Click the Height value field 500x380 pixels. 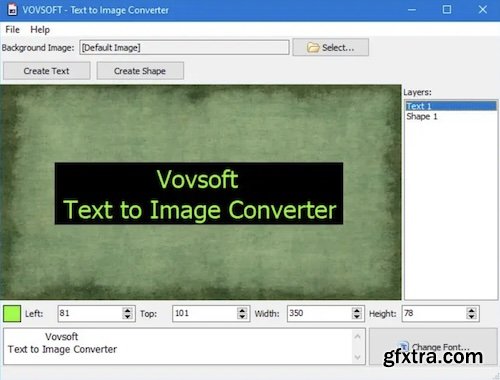point(434,313)
